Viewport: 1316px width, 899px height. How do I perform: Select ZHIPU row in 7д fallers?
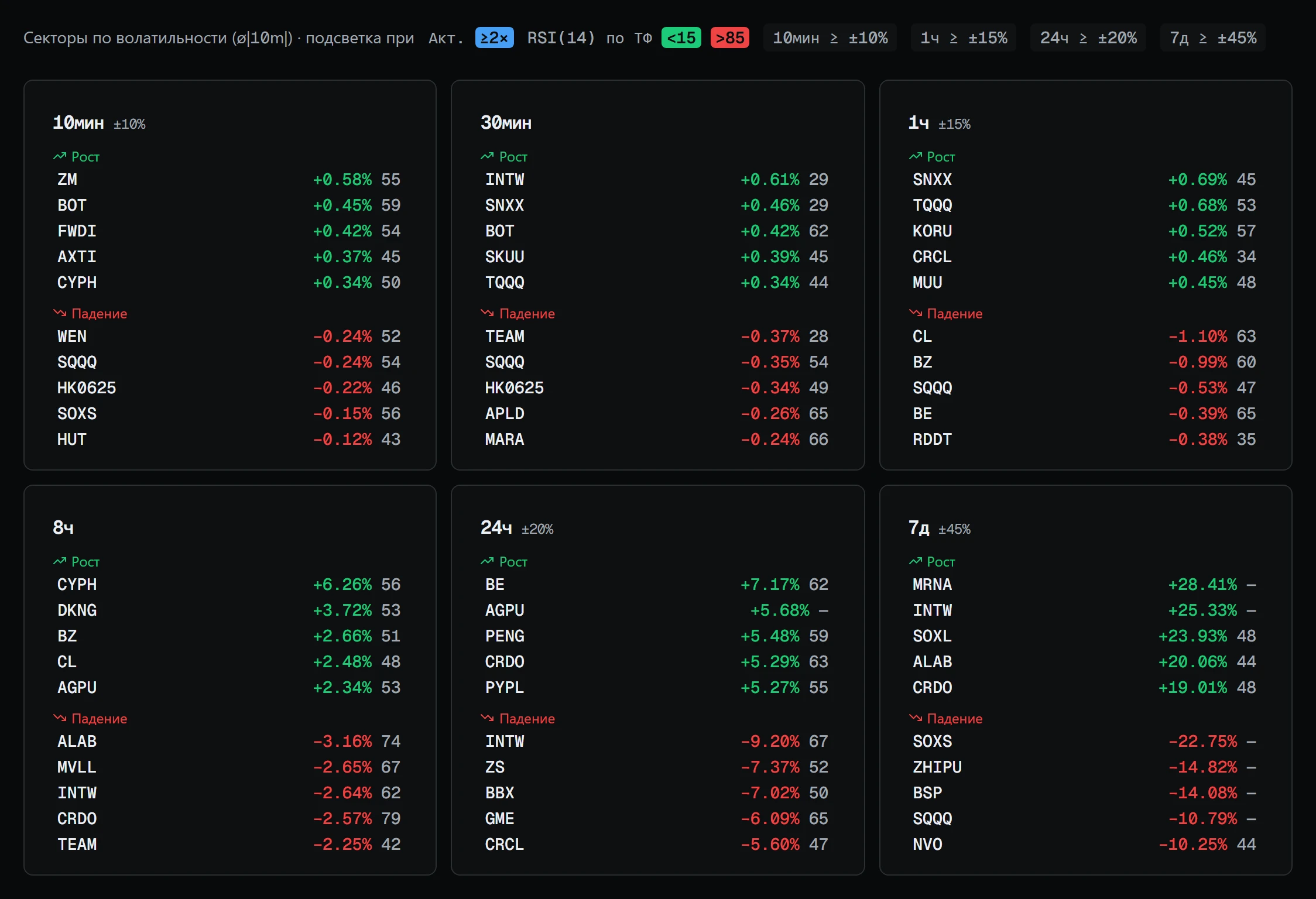[x=1085, y=767]
